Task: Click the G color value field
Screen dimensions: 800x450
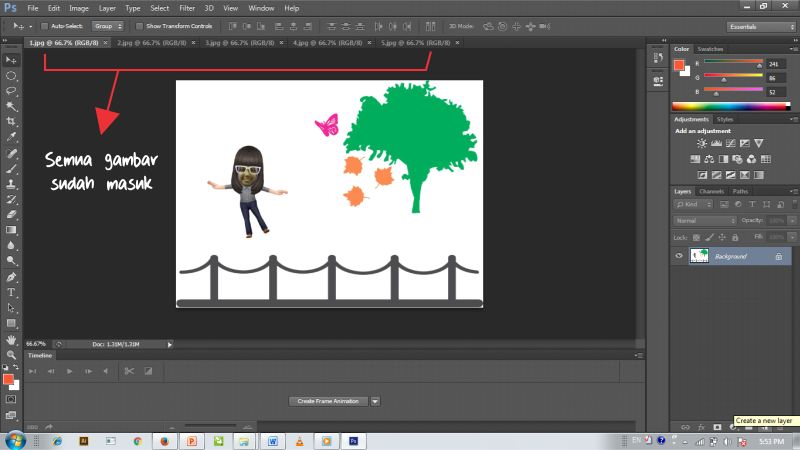Action: click(776, 78)
